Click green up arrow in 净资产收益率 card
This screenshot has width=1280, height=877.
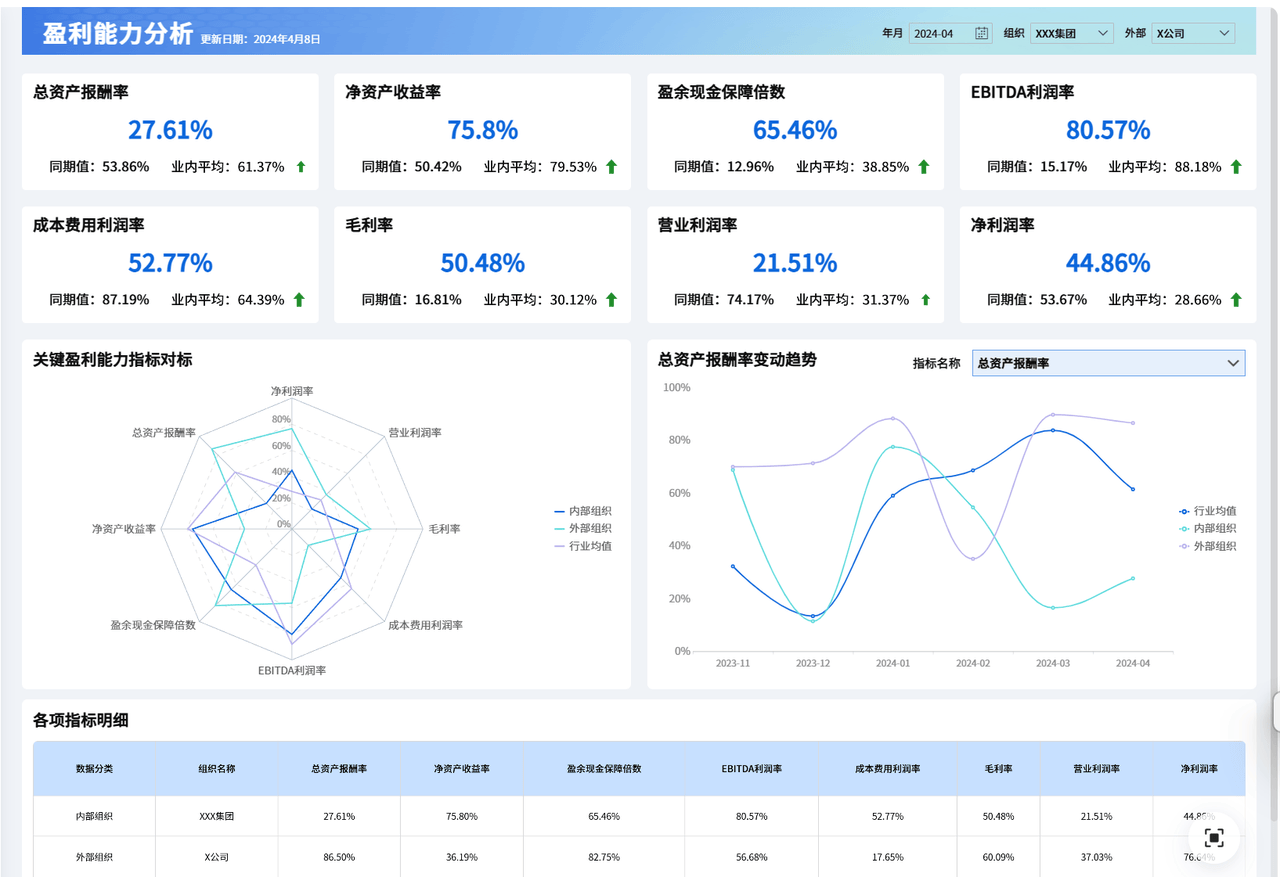612,167
